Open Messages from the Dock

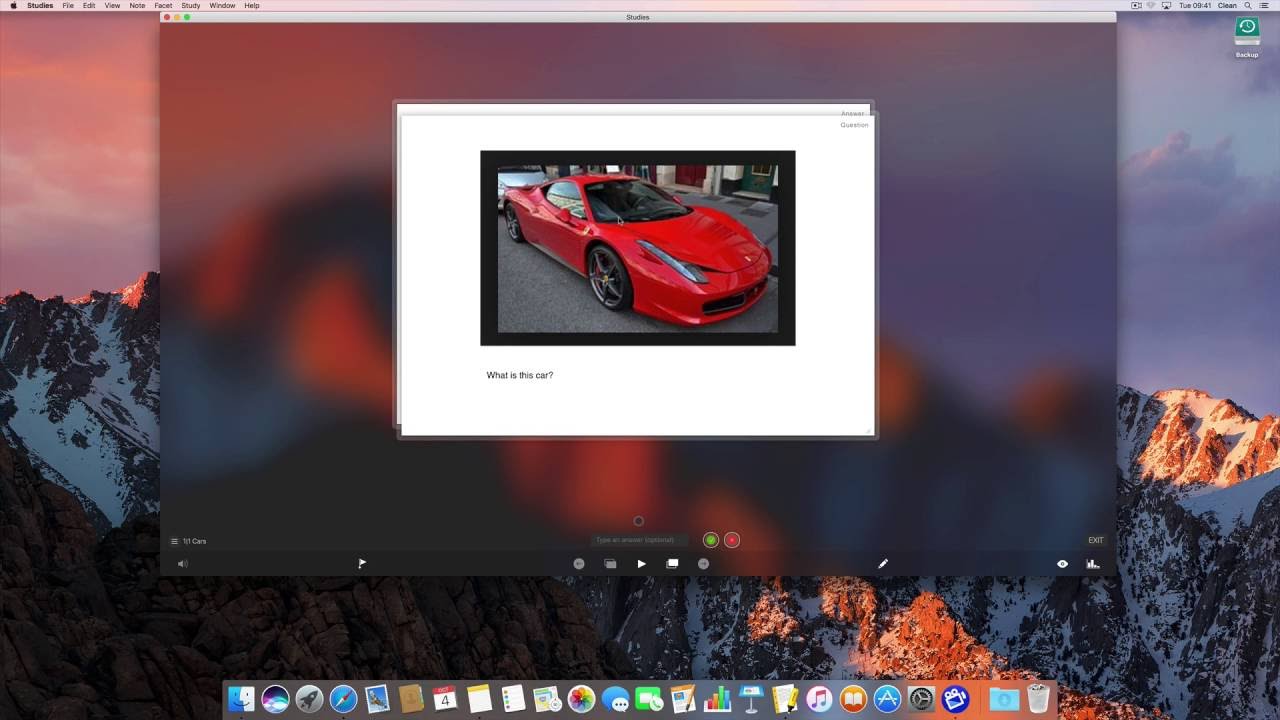pyautogui.click(x=615, y=699)
